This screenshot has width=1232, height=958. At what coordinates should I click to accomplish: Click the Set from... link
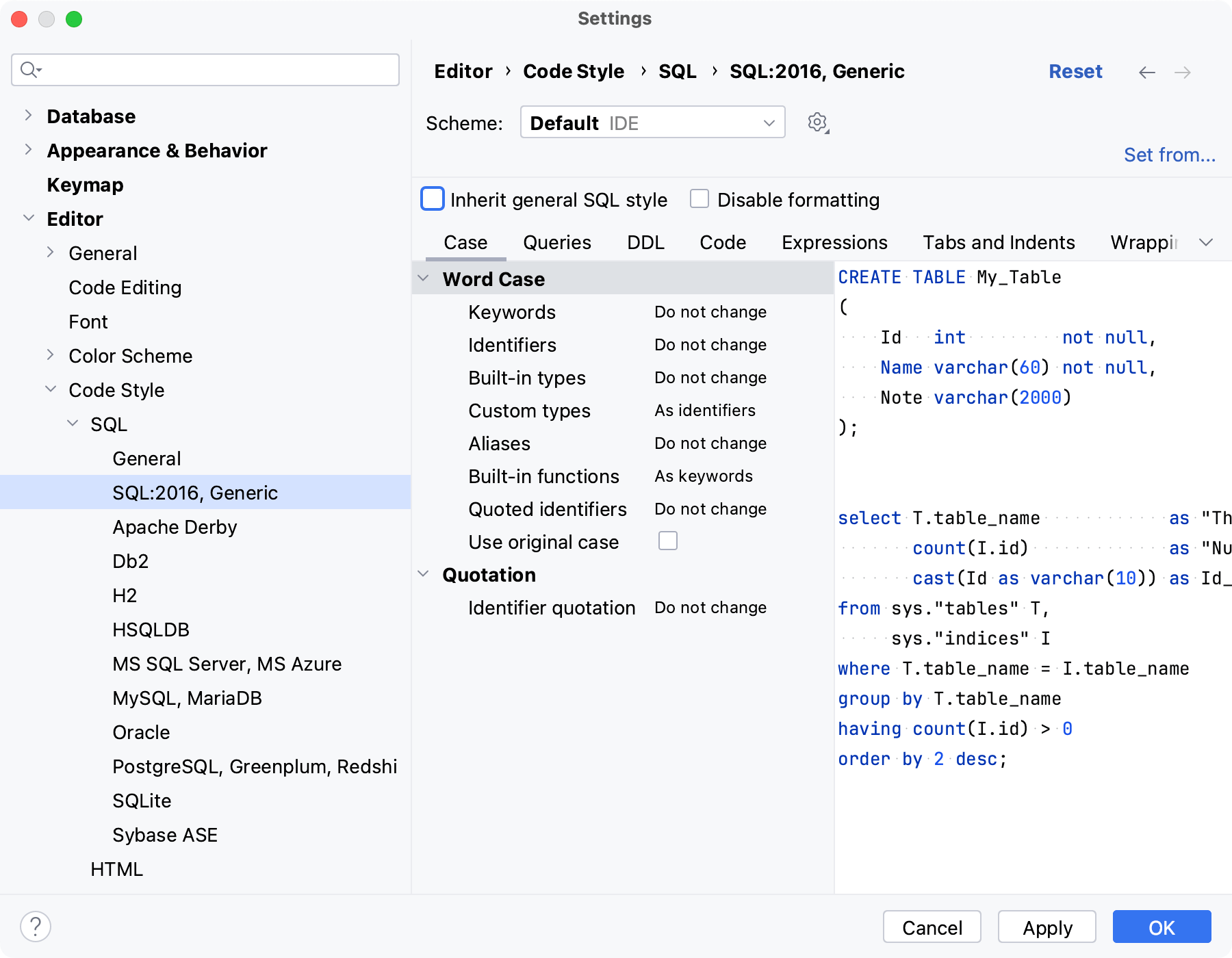click(1169, 155)
